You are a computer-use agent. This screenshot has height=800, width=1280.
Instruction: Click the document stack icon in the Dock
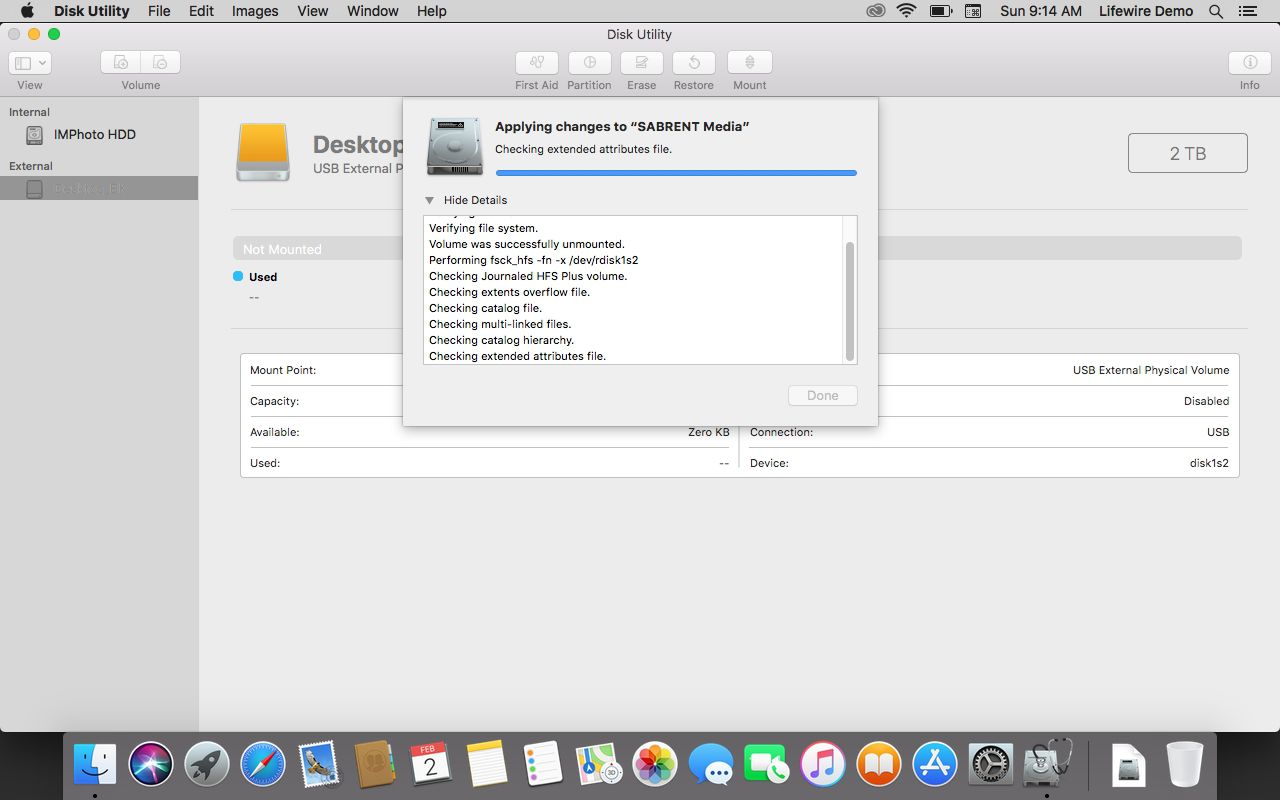[1129, 765]
